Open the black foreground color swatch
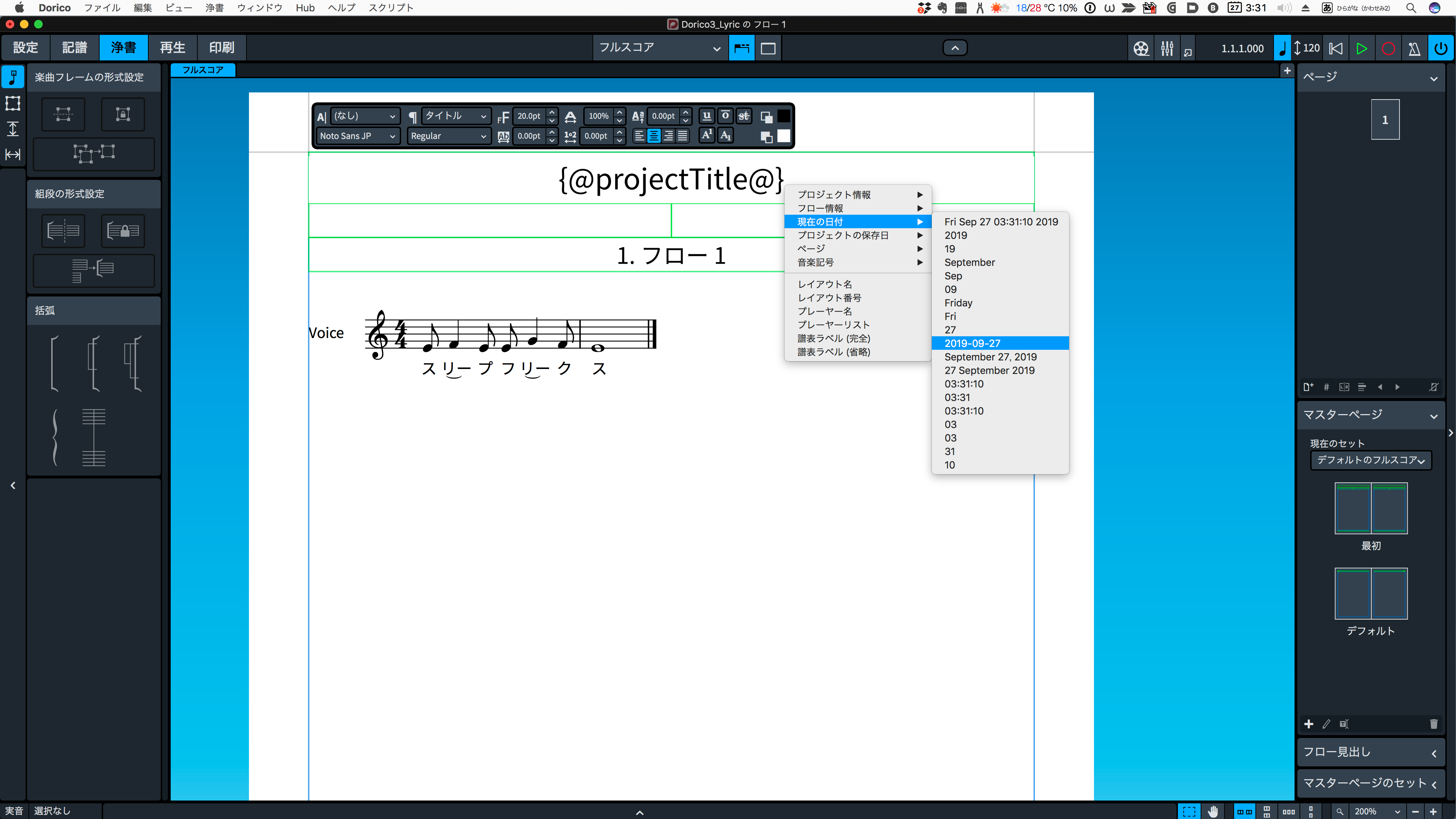1456x819 pixels. (783, 116)
